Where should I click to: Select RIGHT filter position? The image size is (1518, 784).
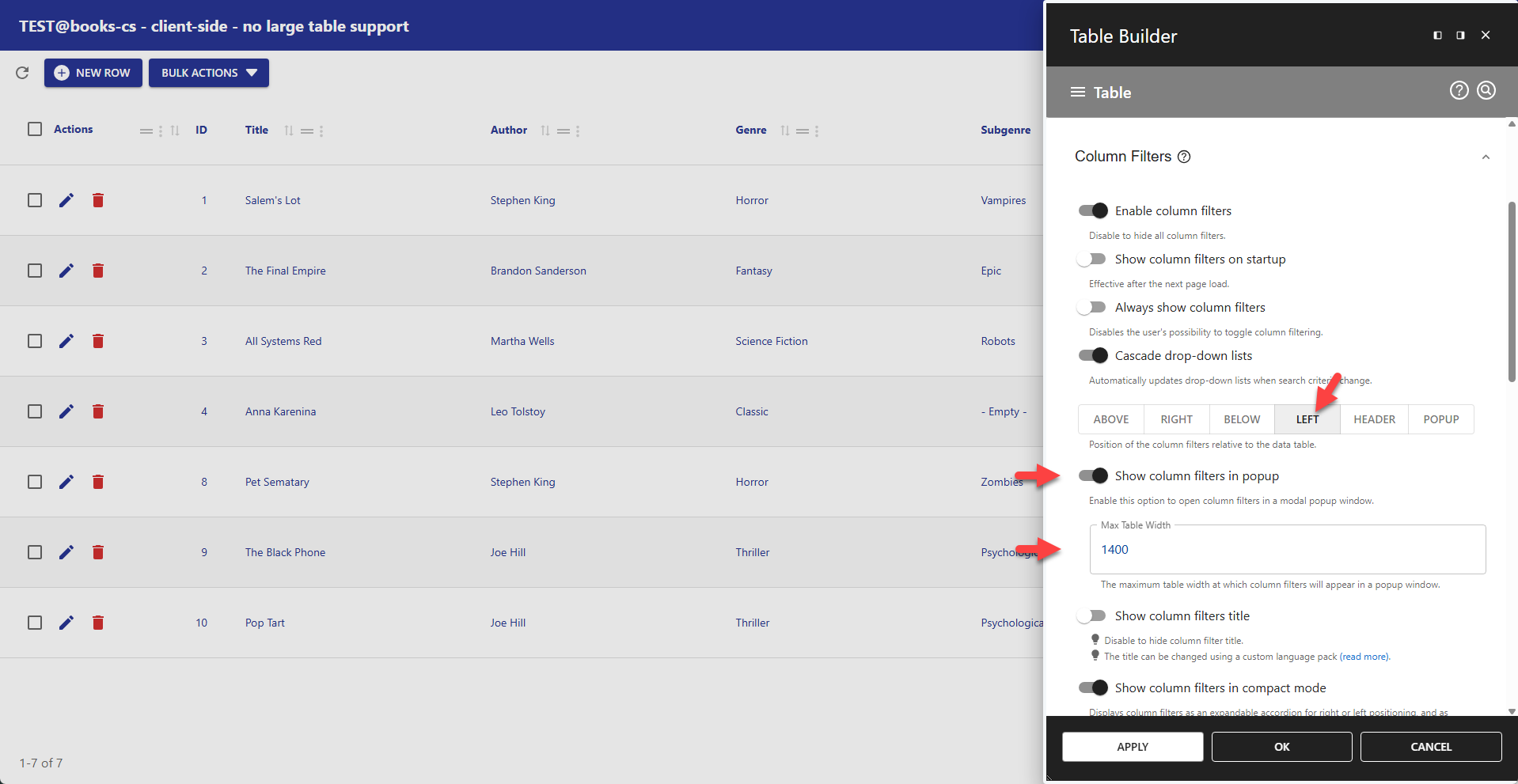1177,419
